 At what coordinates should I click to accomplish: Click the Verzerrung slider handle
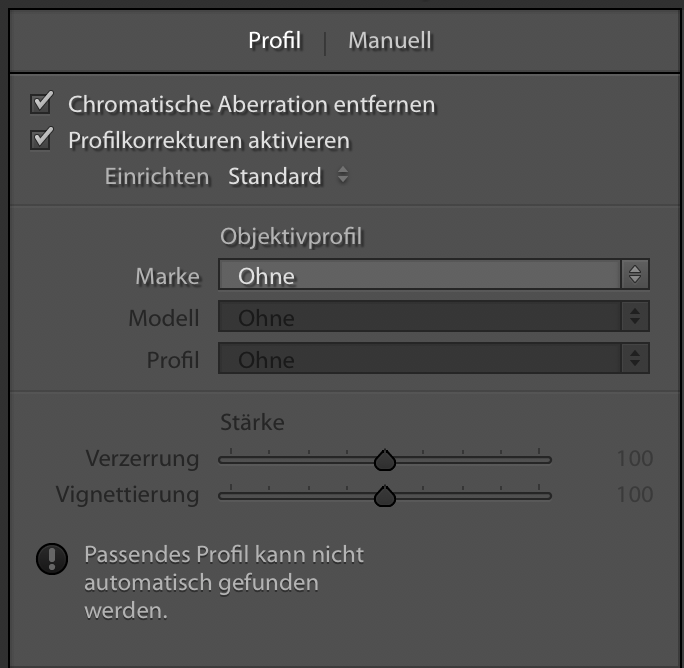tap(385, 460)
